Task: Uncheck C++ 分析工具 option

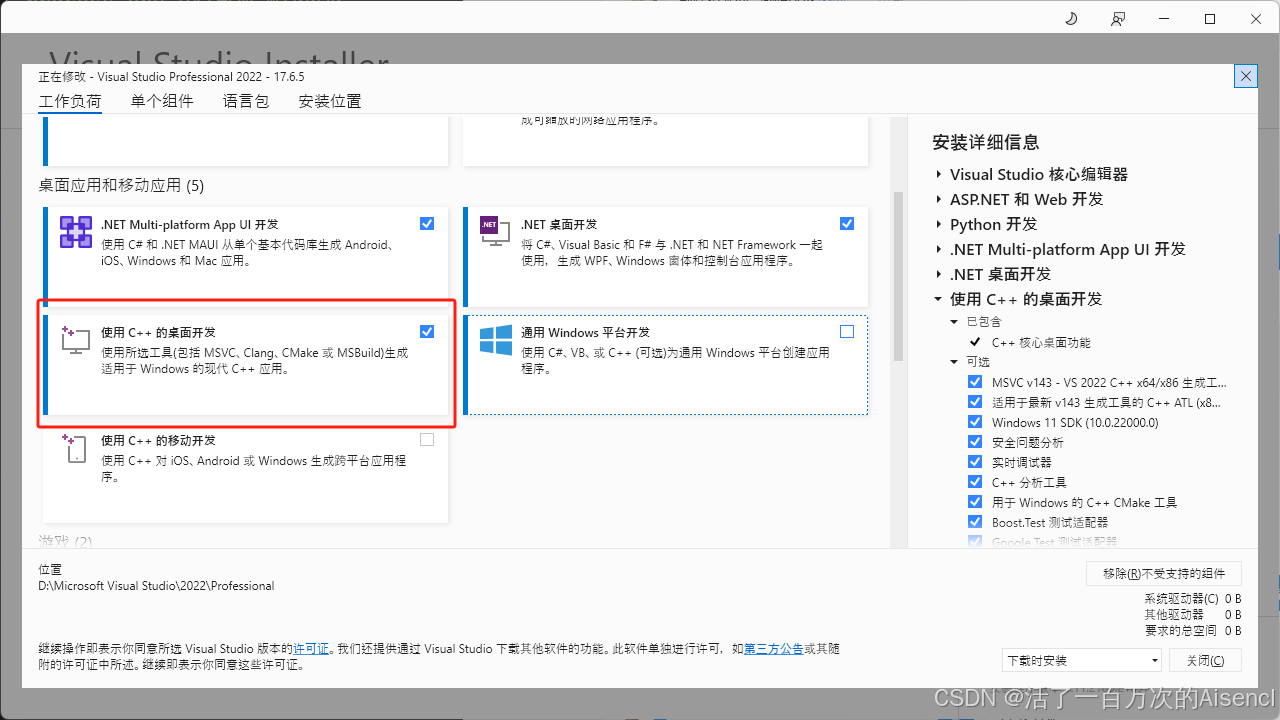Action: tap(975, 482)
